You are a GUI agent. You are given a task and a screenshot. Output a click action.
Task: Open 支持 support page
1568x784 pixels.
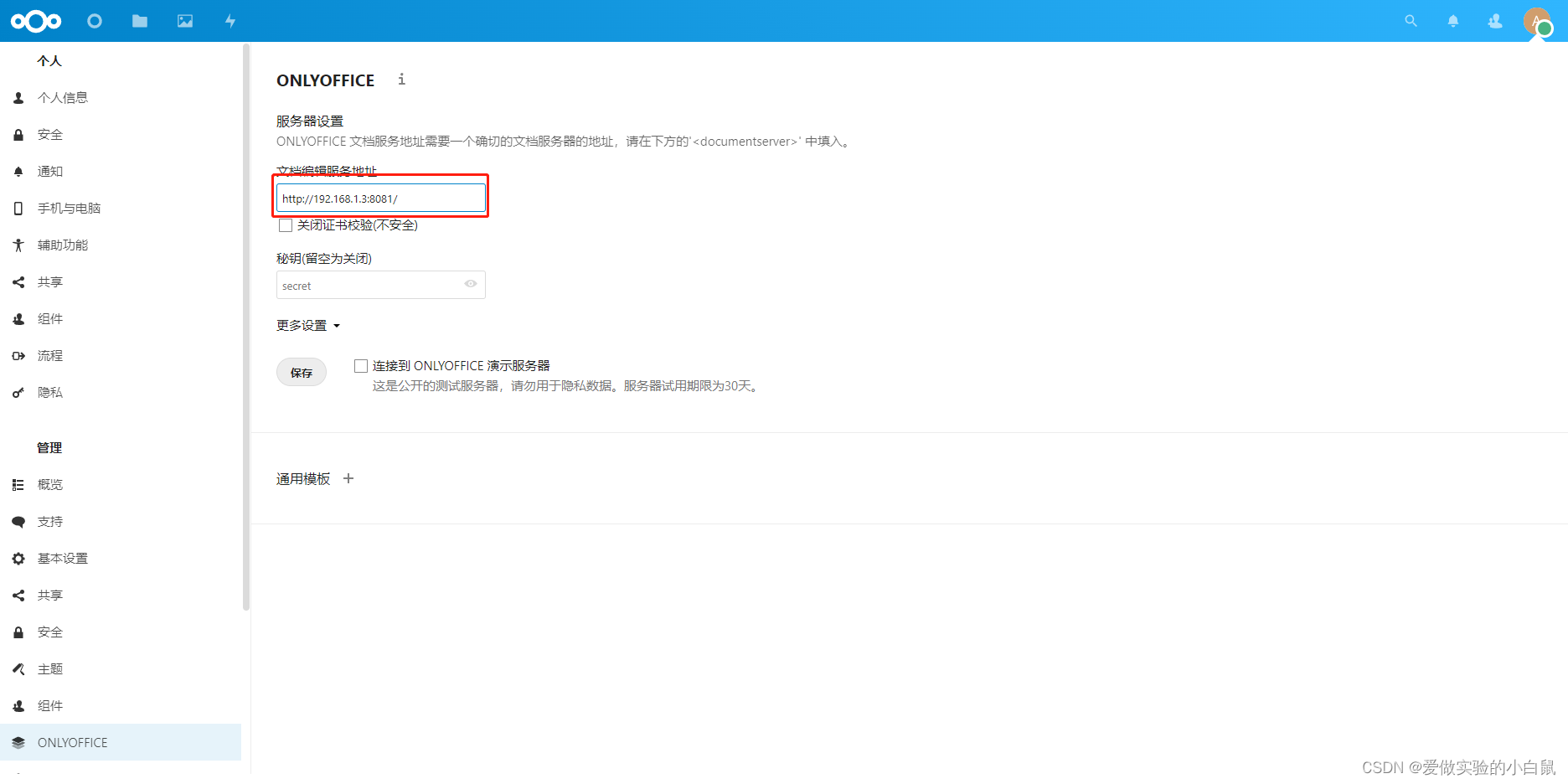click(x=121, y=522)
